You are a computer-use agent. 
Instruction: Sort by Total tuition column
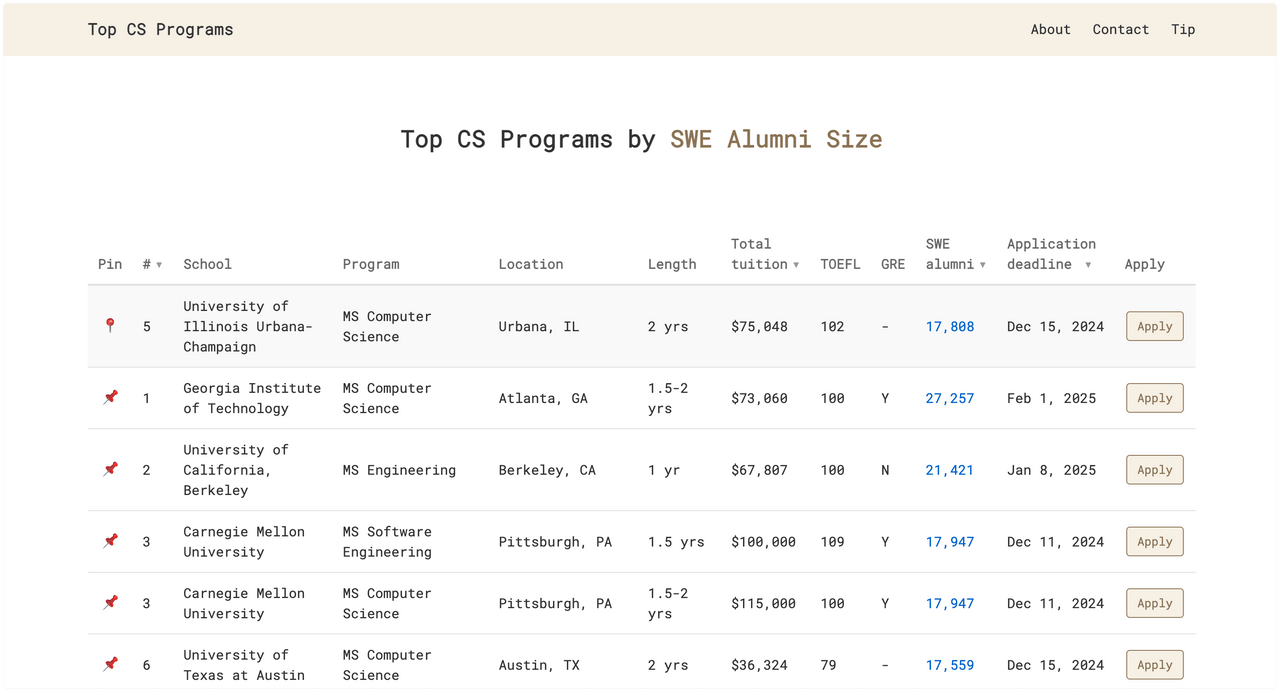click(765, 254)
